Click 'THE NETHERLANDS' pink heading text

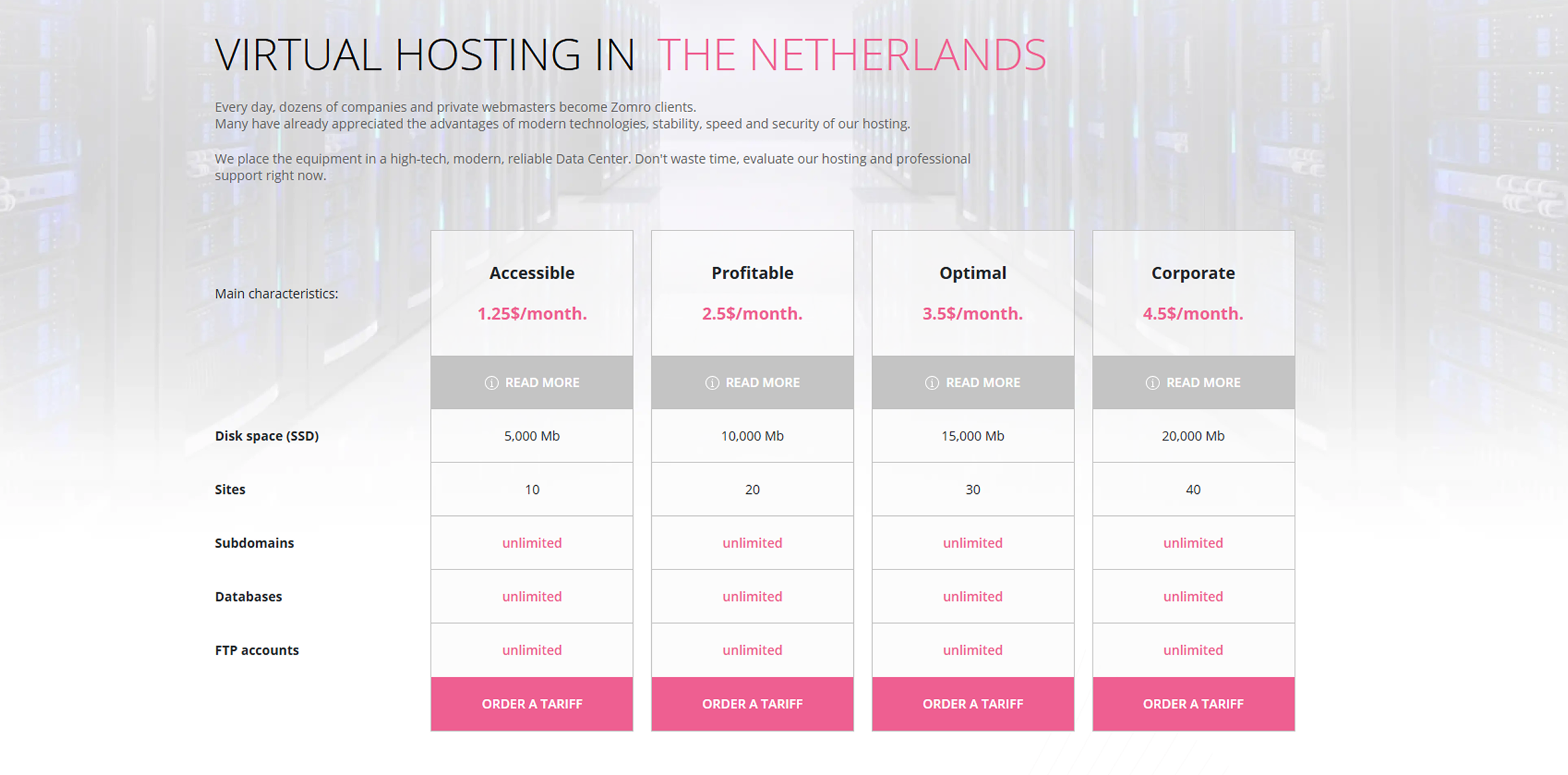851,55
